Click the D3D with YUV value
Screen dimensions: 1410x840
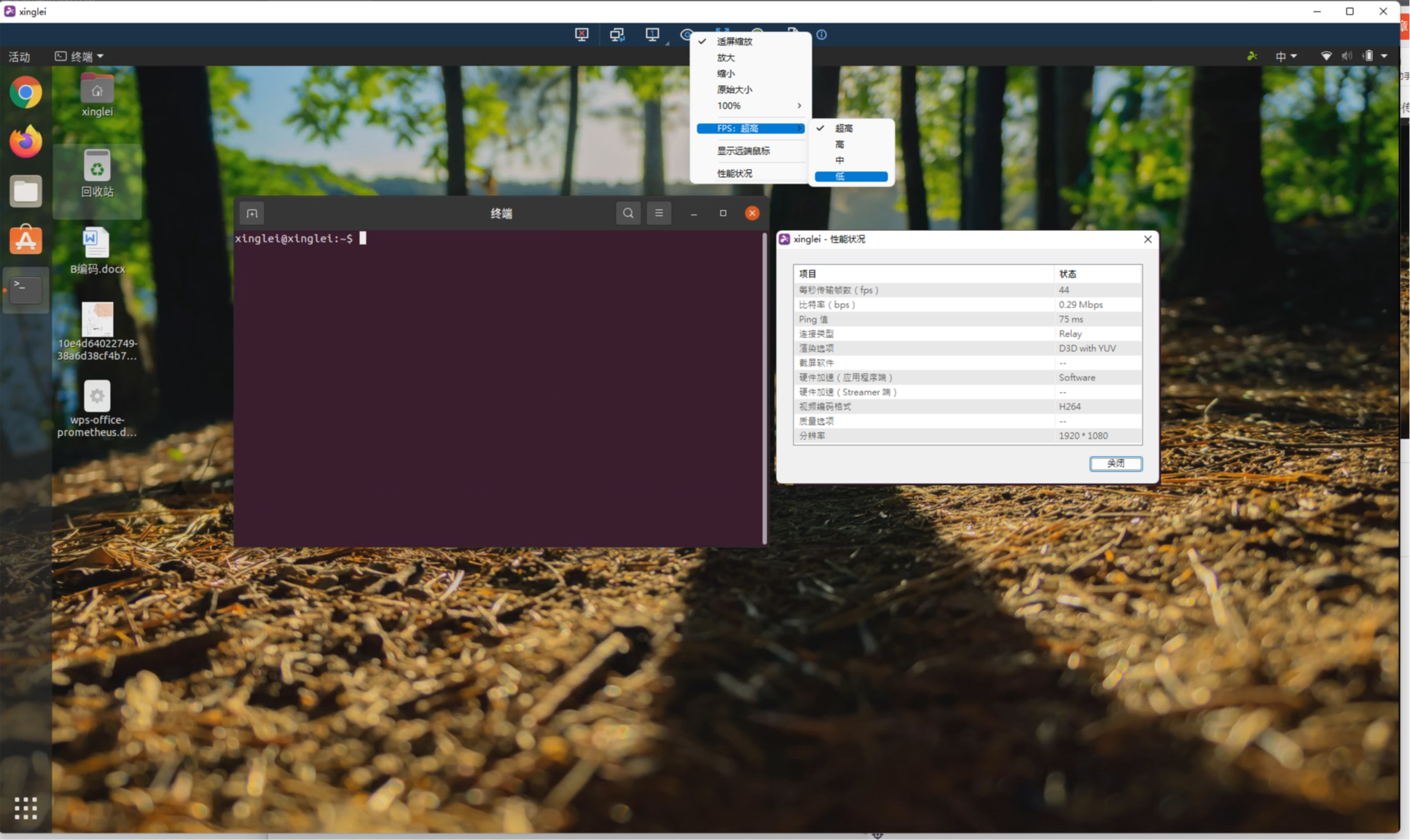tap(1087, 348)
